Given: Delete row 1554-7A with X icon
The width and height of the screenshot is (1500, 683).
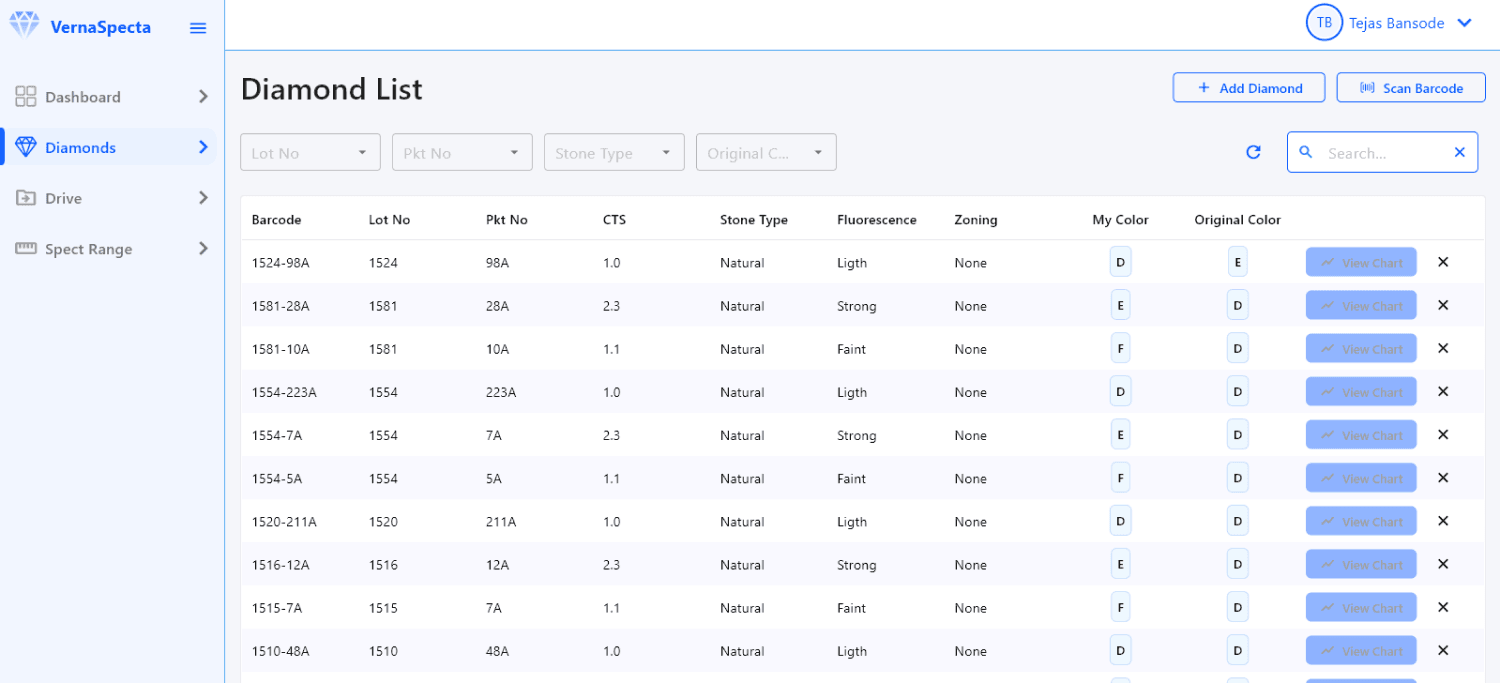Looking at the screenshot, I should [1443, 434].
